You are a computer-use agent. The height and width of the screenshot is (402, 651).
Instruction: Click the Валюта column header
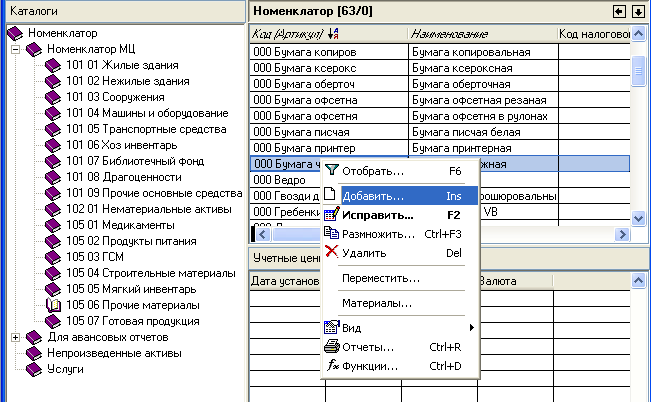515,281
